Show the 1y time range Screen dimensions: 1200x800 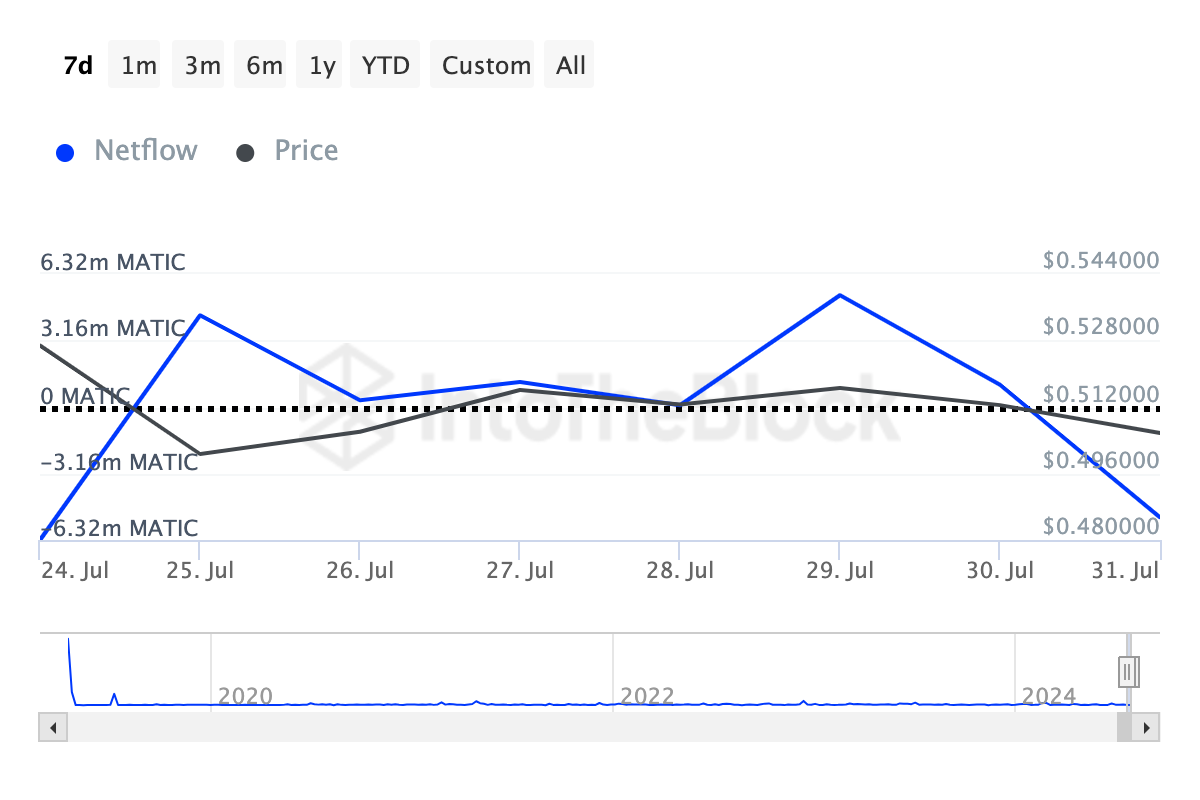322,65
